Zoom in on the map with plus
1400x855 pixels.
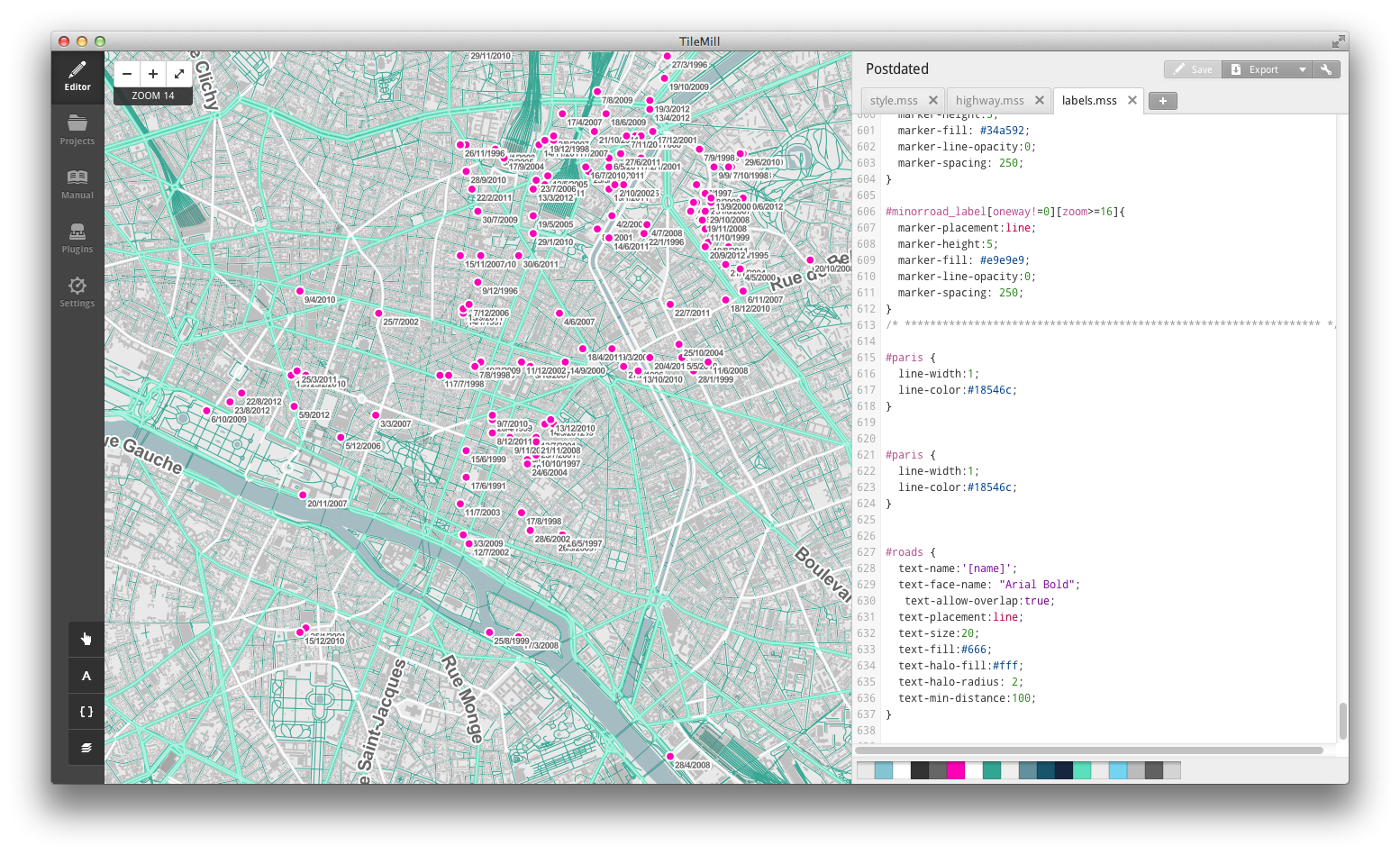153,74
